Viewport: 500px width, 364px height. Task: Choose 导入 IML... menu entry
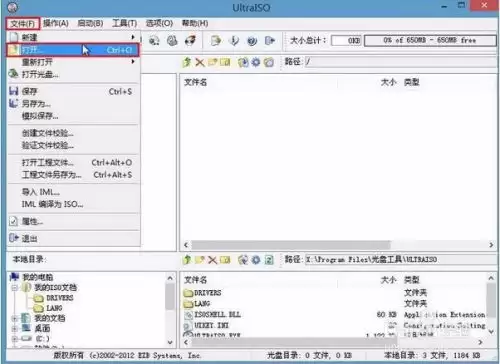point(73,192)
